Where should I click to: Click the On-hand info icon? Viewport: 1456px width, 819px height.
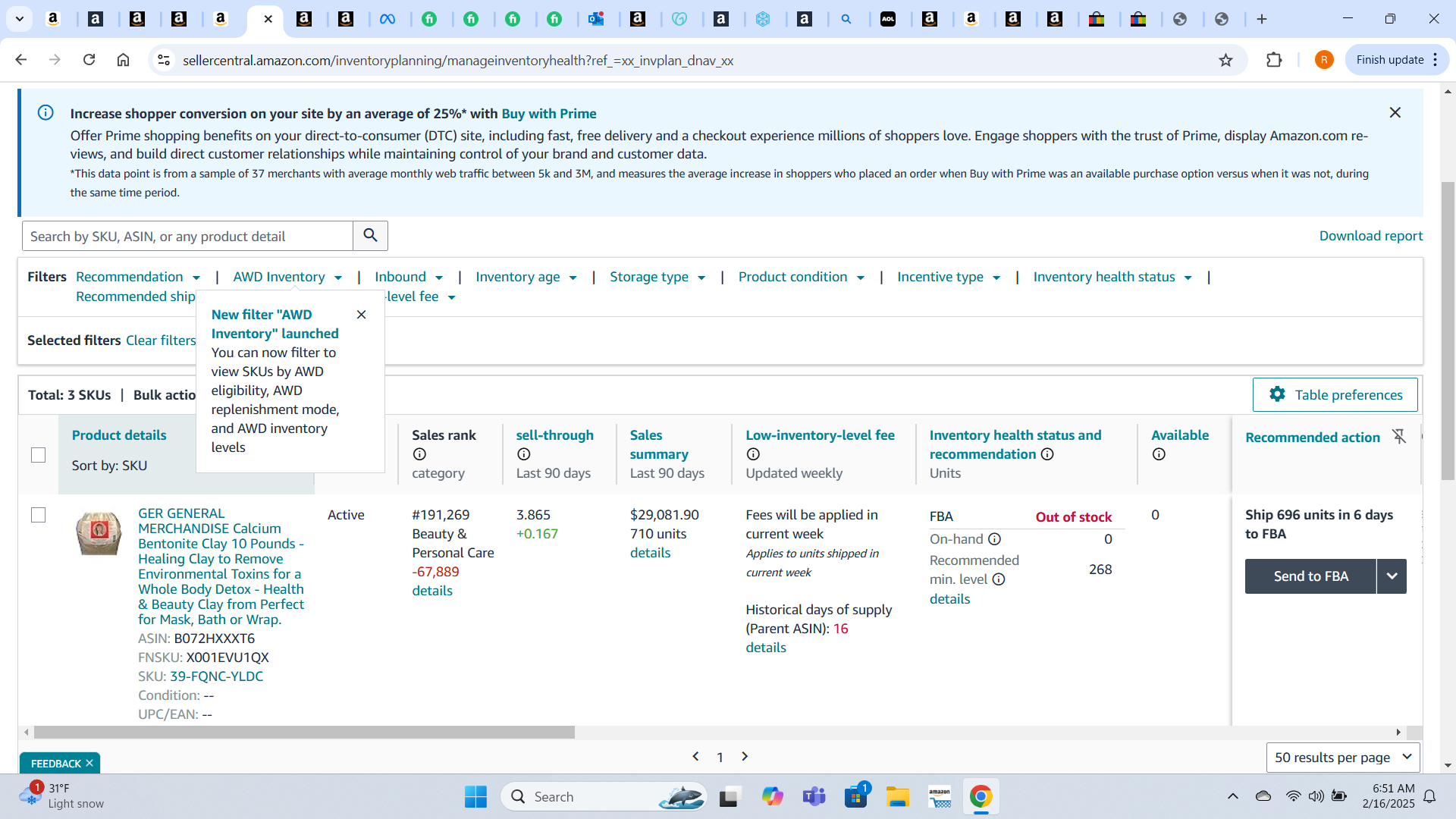(x=994, y=539)
